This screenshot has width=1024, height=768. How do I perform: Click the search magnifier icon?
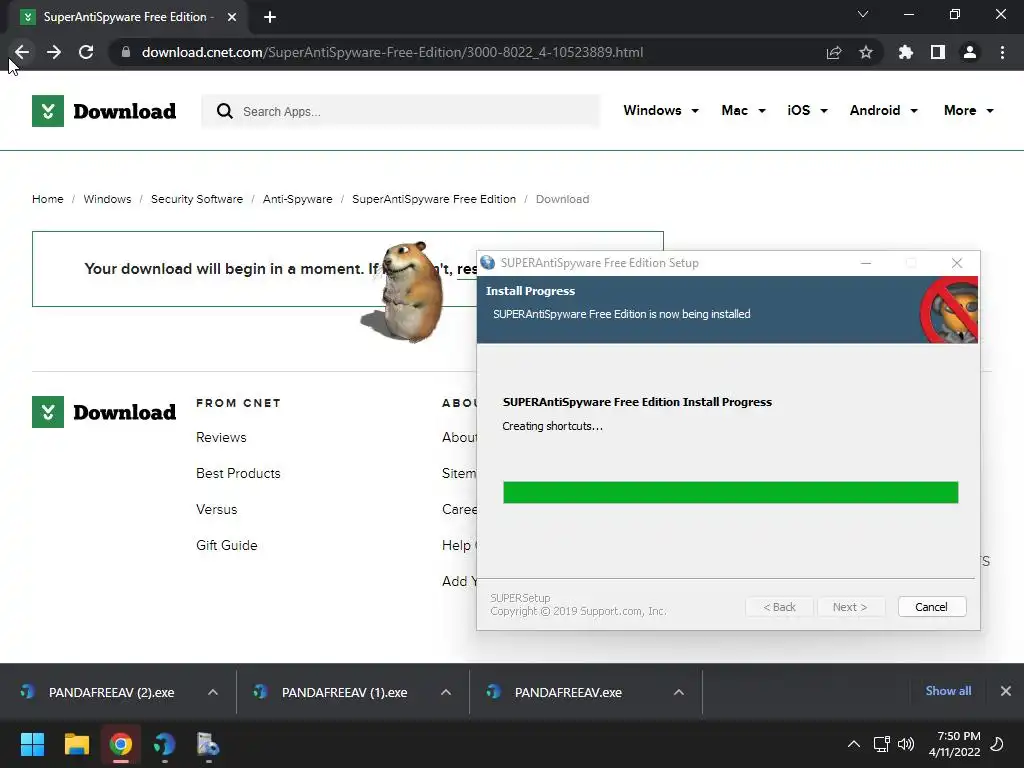[x=225, y=111]
